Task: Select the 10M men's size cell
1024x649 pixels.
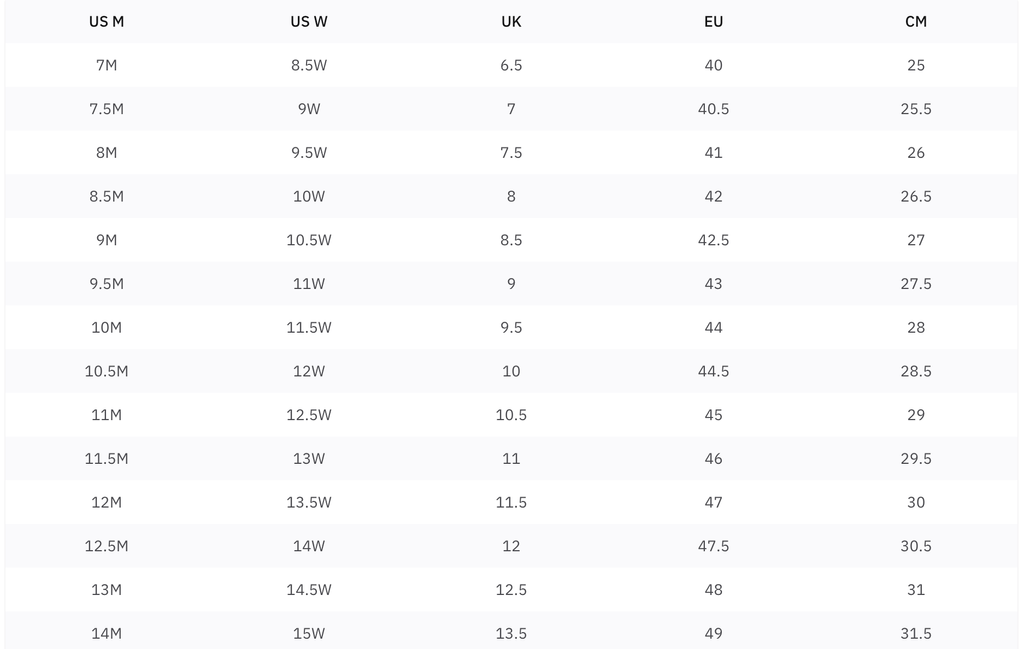Action: tap(106, 328)
